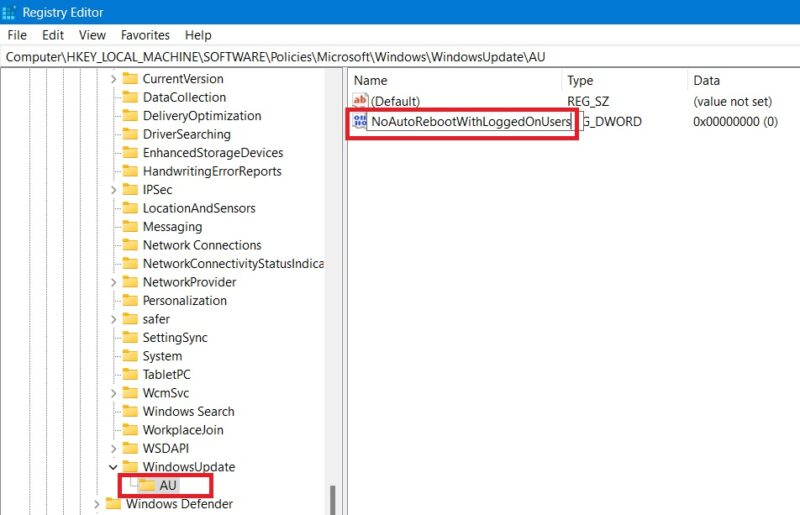800x515 pixels.
Task: Click the WSDAPI folder icon
Action: tap(130, 448)
